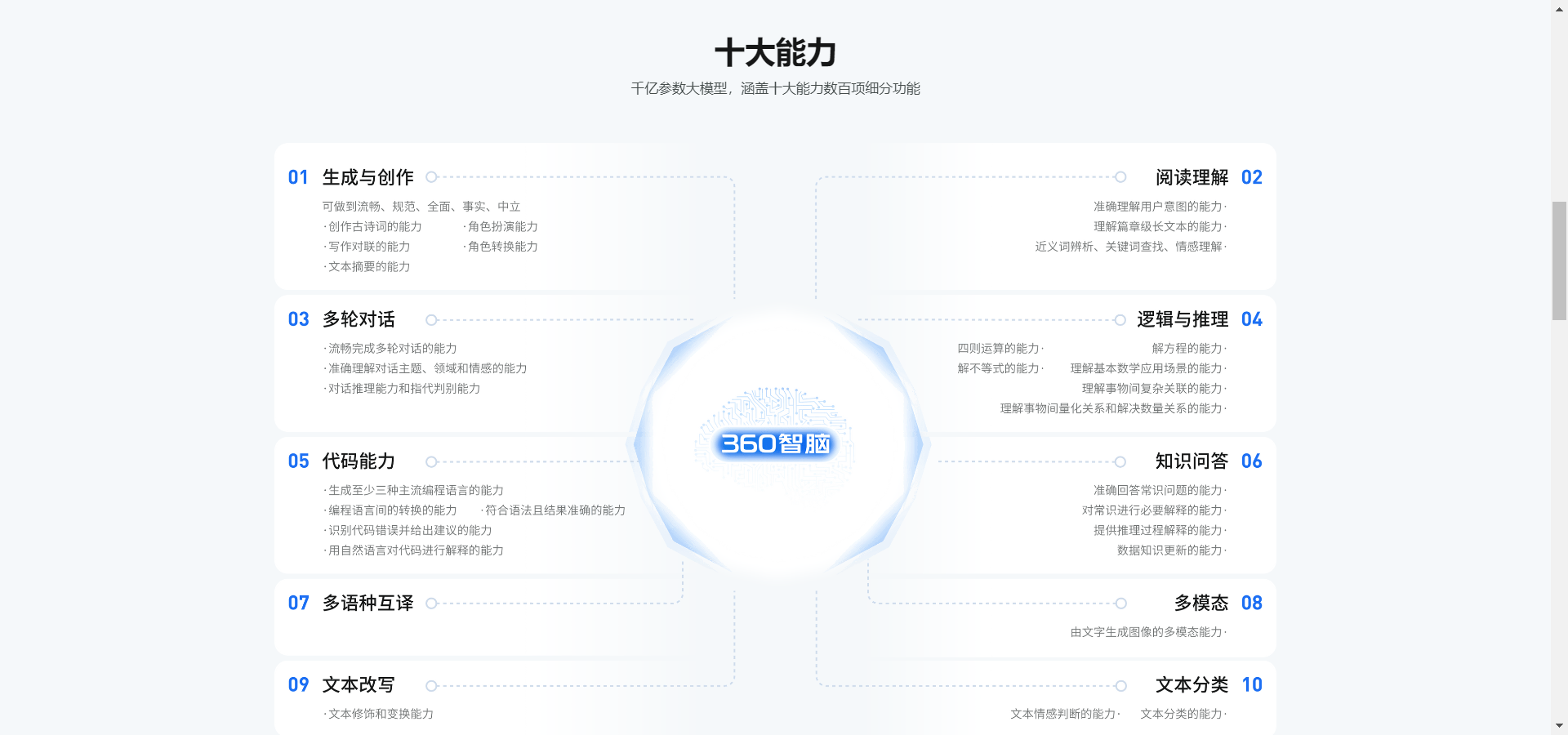
Task: Click the page vertical scrollbar thumb
Action: (x=1559, y=261)
